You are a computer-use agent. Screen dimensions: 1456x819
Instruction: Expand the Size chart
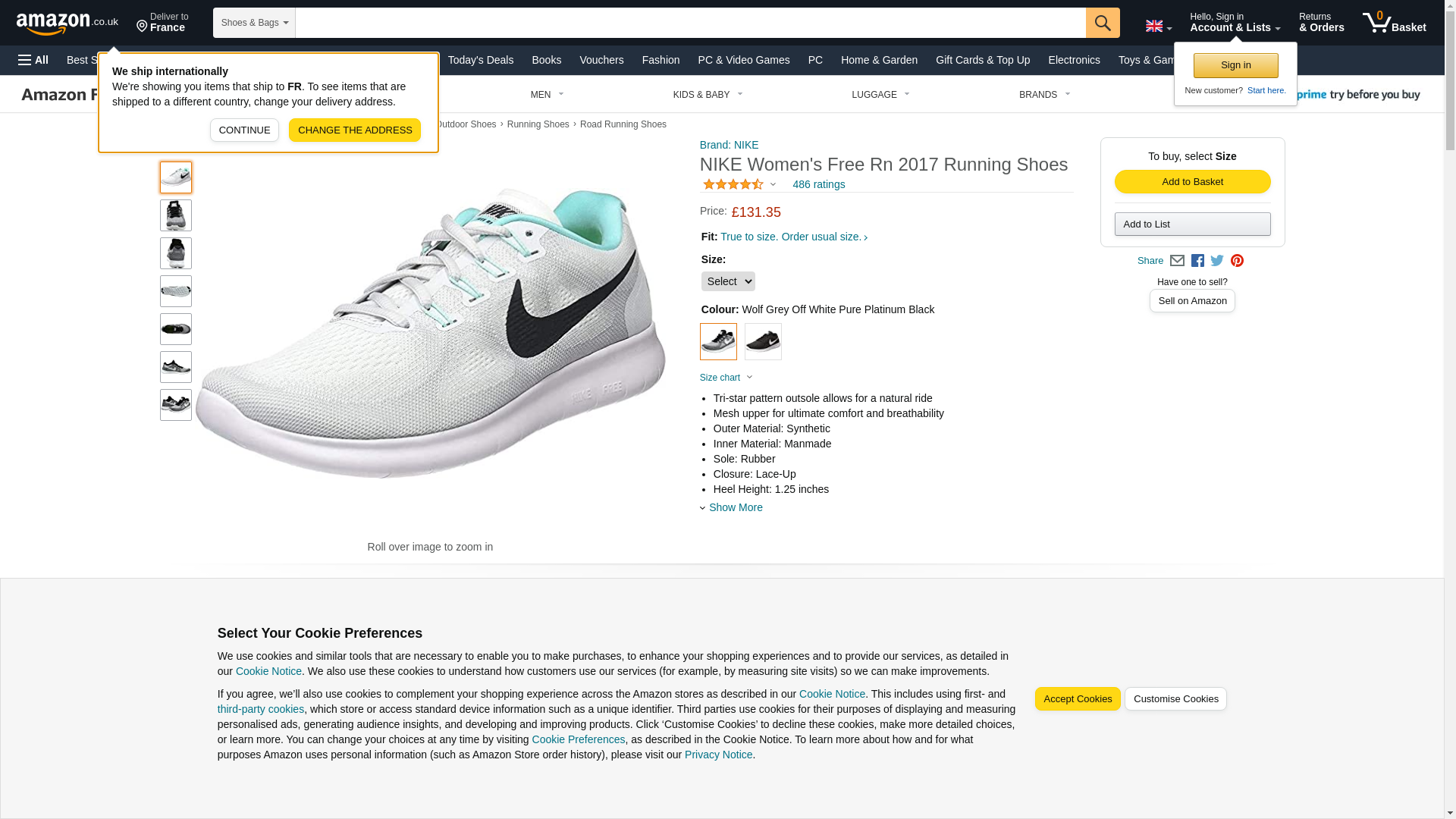(x=726, y=378)
